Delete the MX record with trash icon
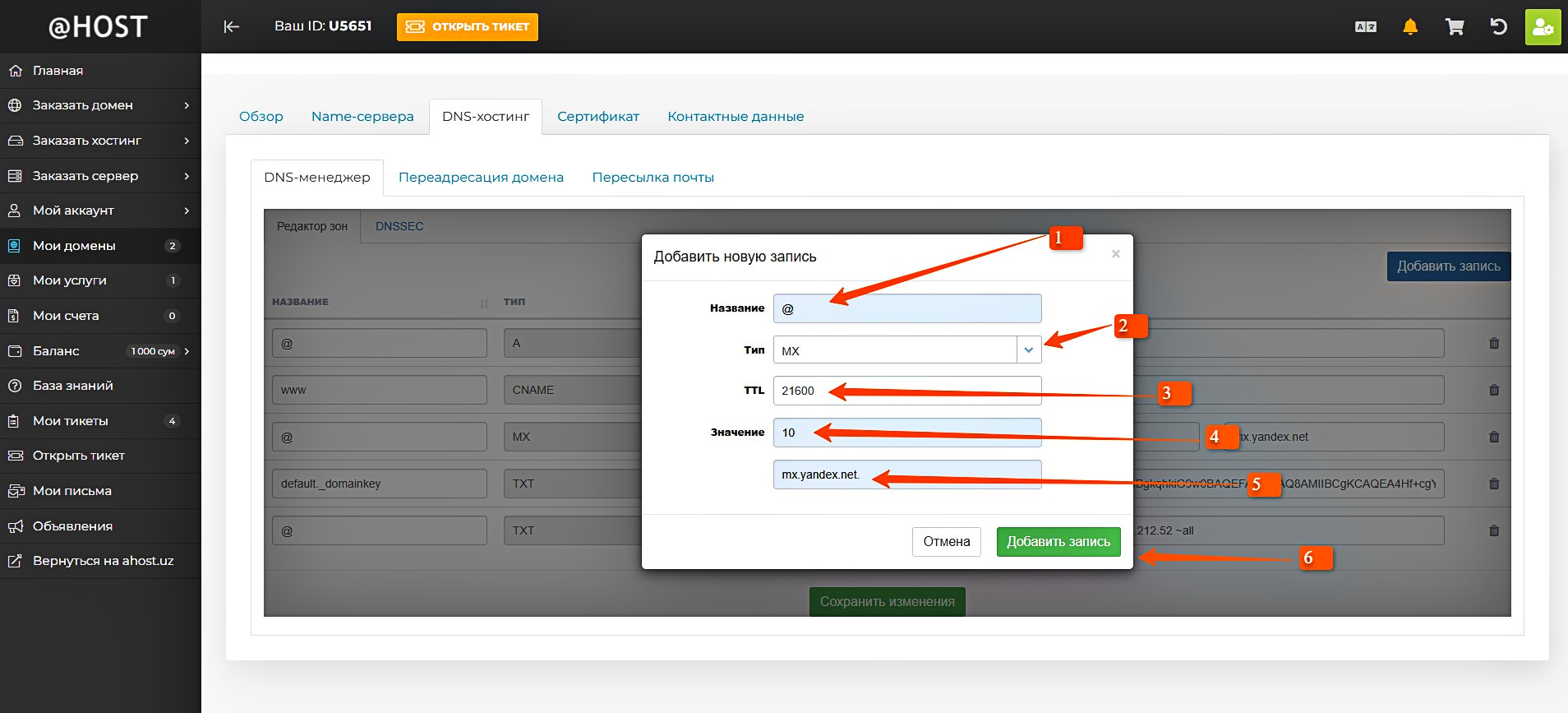Viewport: 1568px width, 713px height. (x=1494, y=437)
